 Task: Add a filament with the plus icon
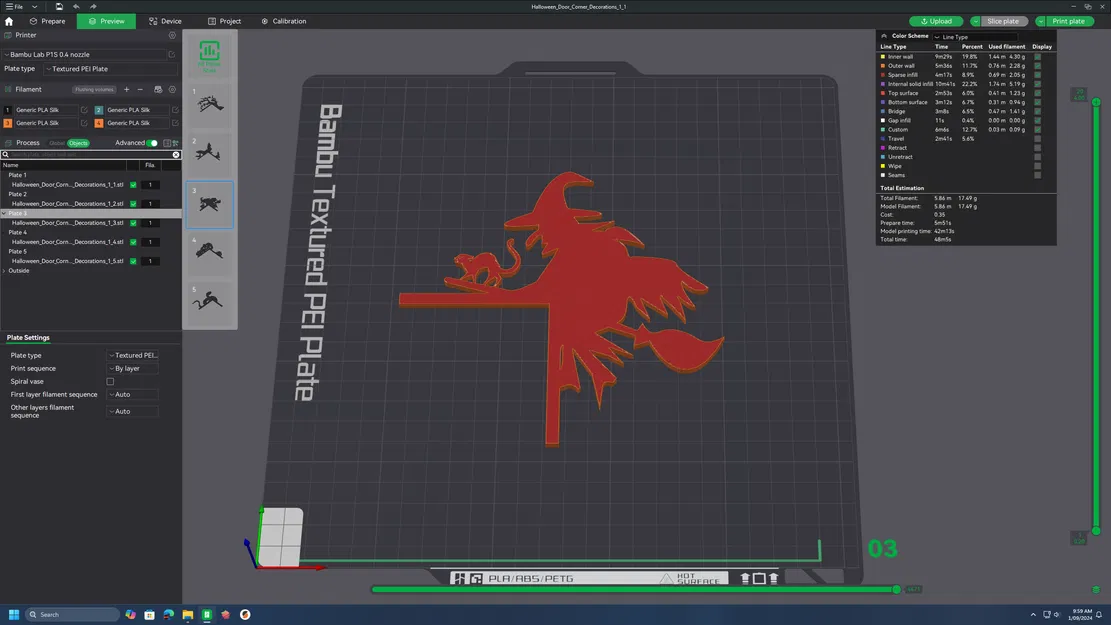pyautogui.click(x=127, y=89)
